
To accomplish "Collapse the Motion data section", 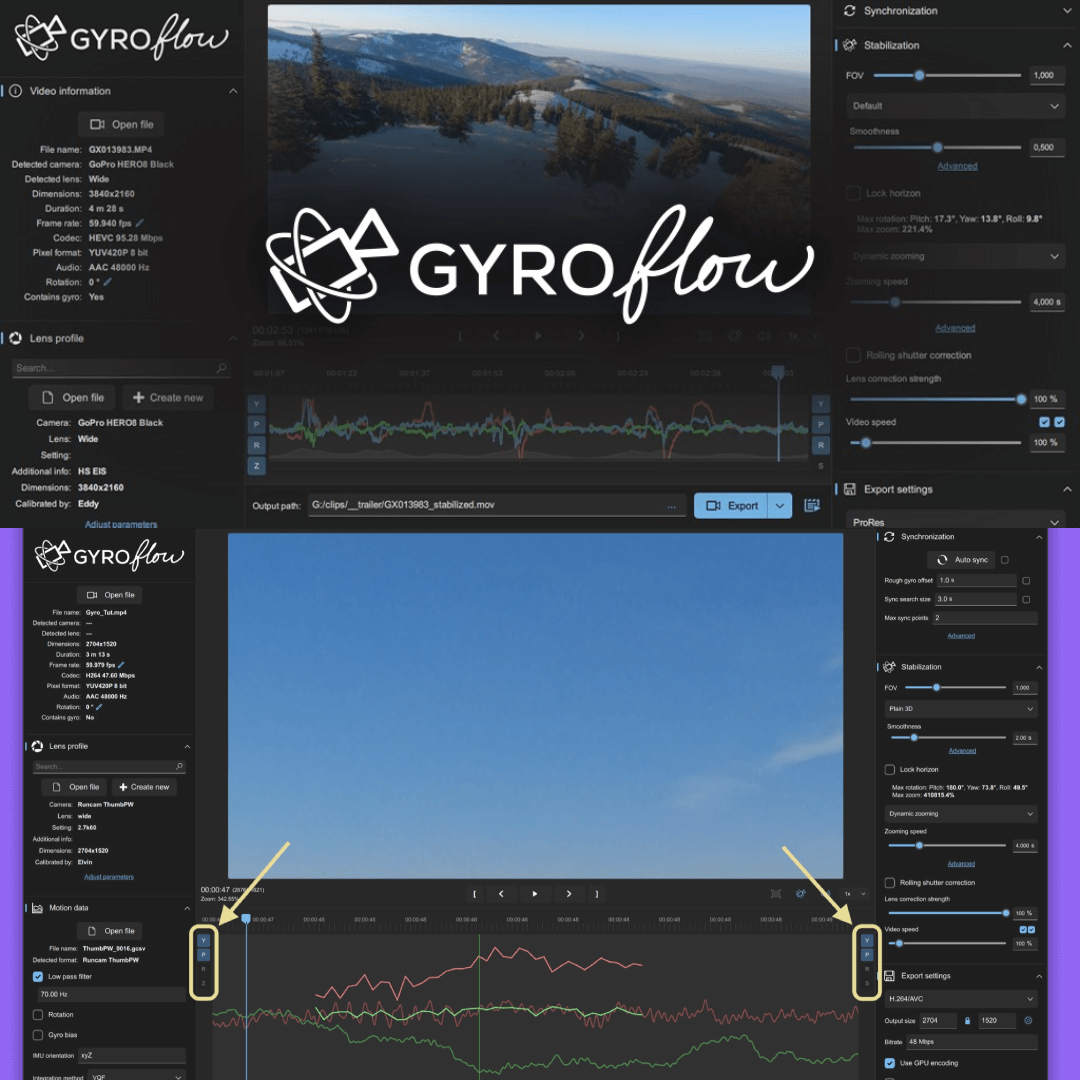I will point(186,908).
